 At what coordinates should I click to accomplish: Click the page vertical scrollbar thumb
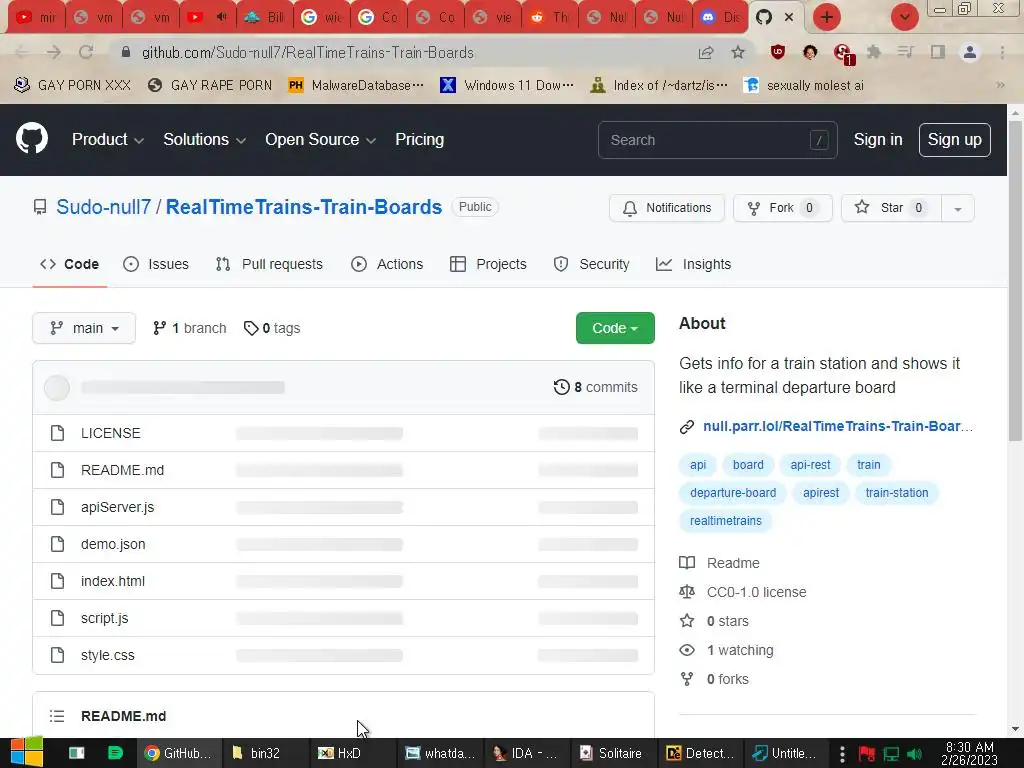[1015, 280]
